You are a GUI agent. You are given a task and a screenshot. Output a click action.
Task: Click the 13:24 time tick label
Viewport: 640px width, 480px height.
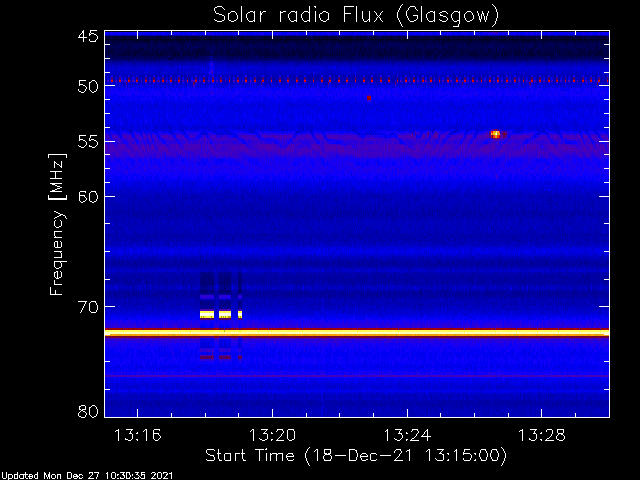407,435
